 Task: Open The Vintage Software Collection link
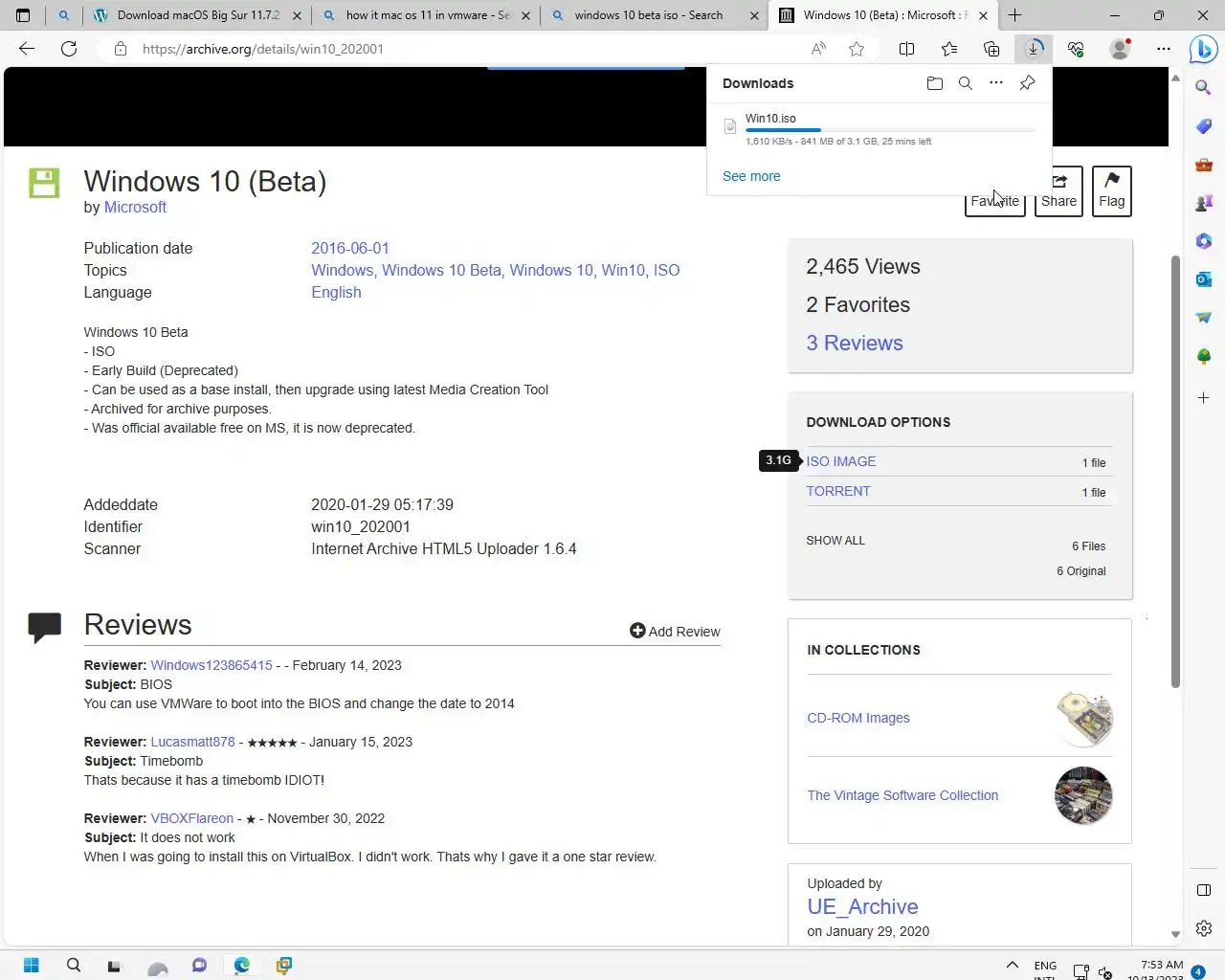902,795
